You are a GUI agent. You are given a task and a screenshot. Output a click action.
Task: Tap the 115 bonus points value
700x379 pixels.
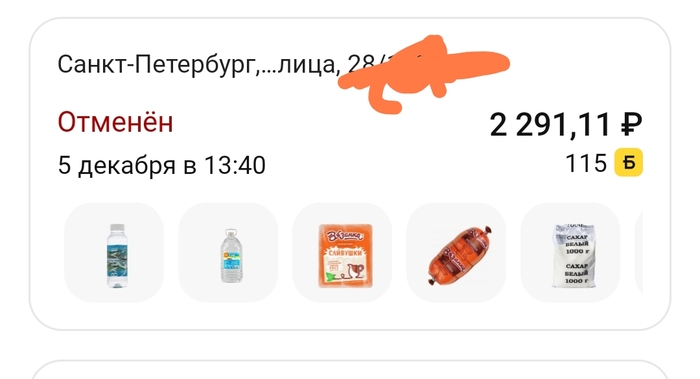[x=586, y=163]
